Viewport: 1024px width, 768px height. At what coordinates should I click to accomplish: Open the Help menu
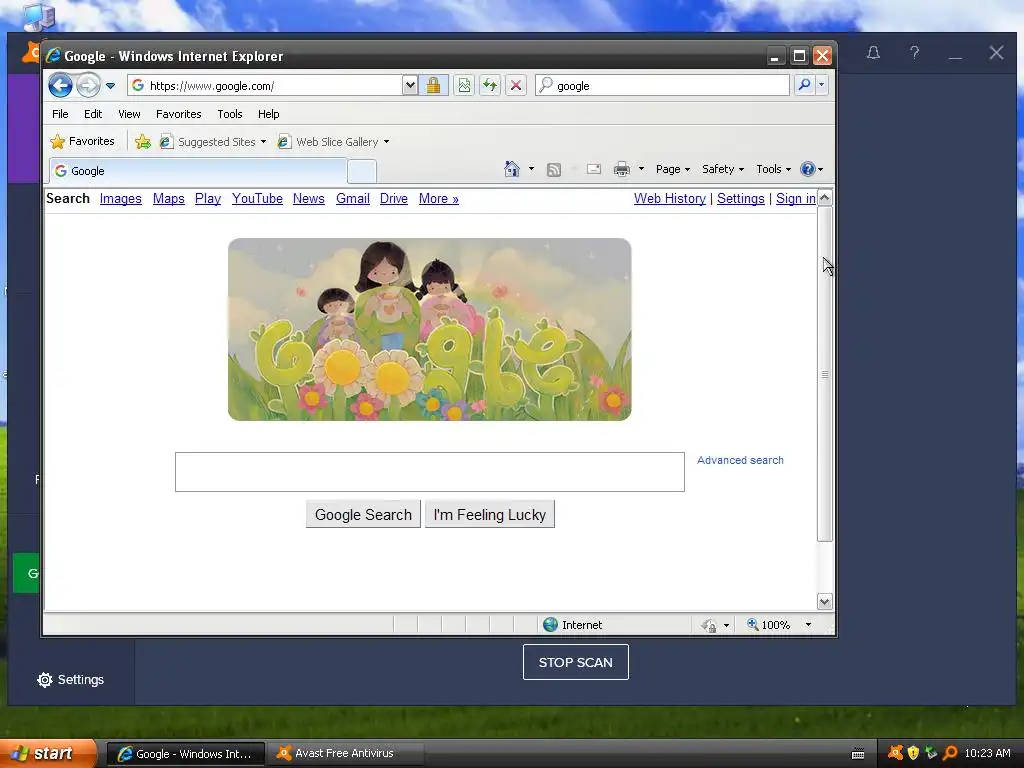pyautogui.click(x=268, y=114)
